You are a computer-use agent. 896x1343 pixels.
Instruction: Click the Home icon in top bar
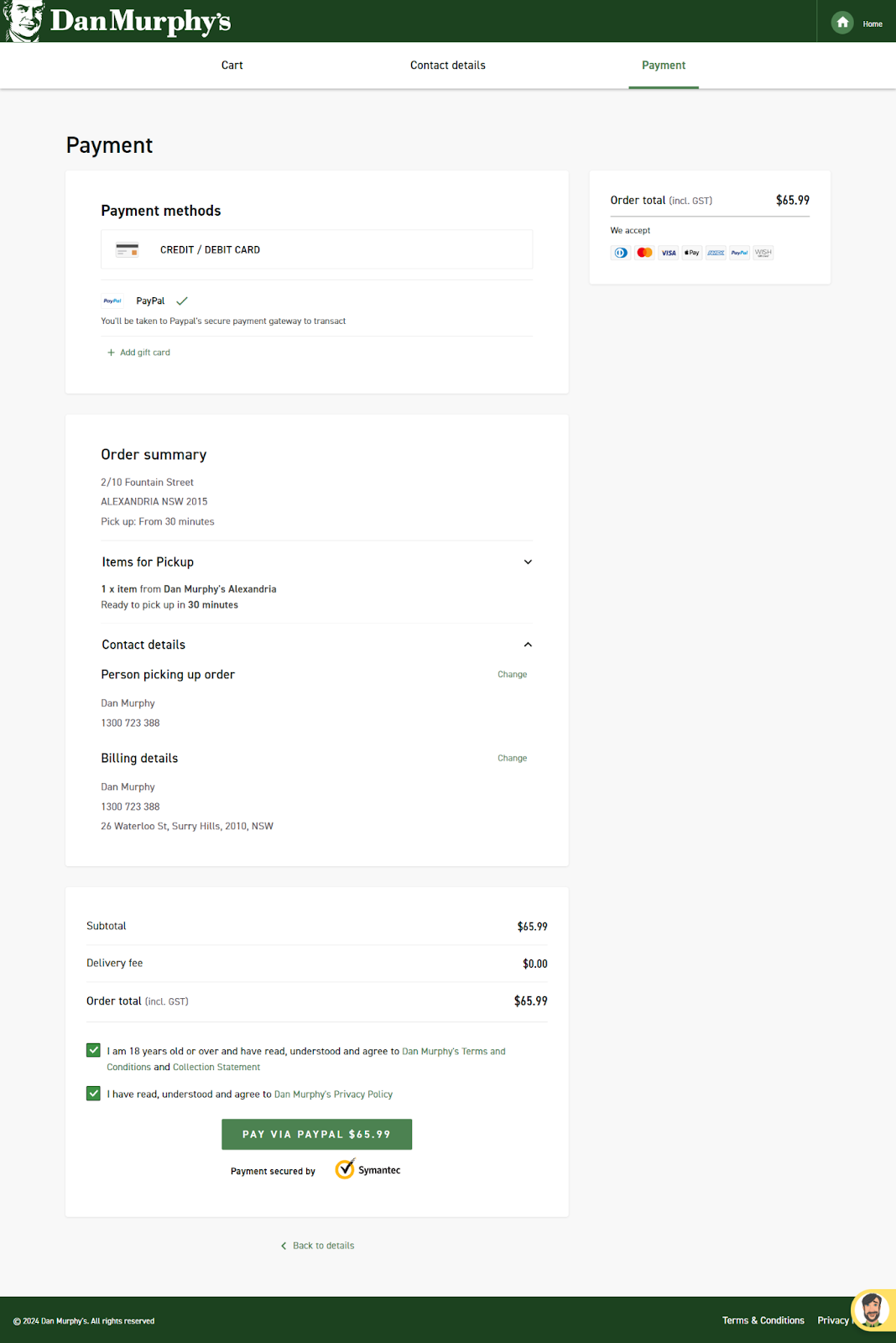tap(842, 23)
